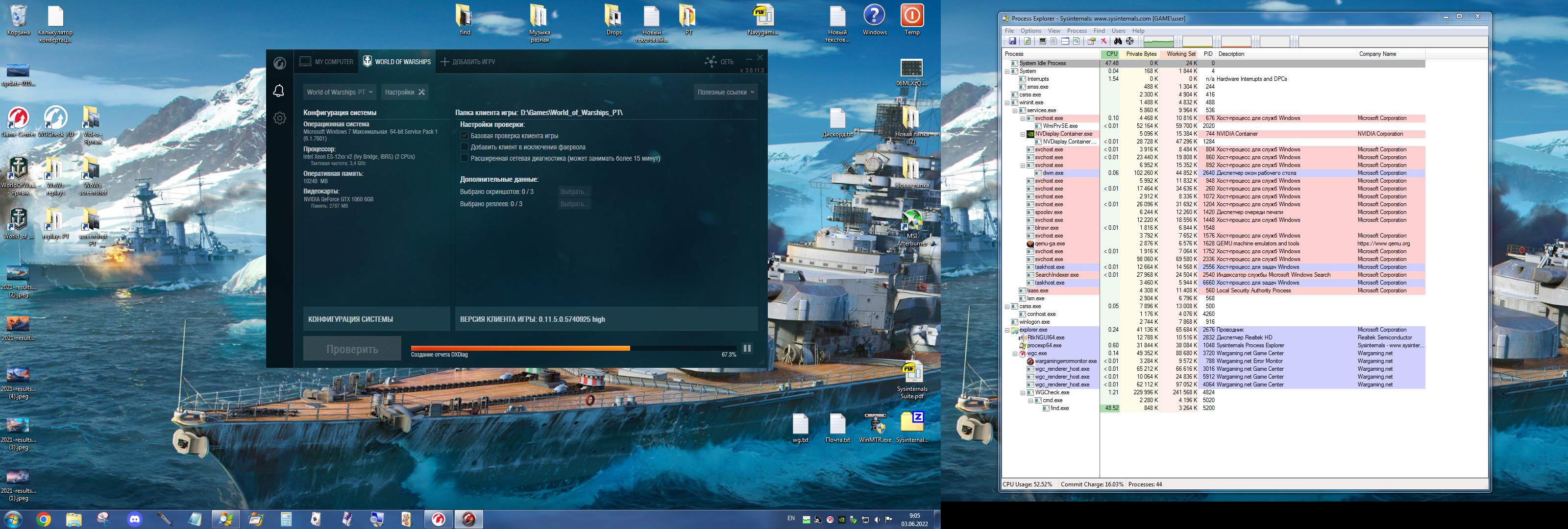Collapse the services.exe tree node
This screenshot has width=1568, height=529.
[x=1015, y=110]
